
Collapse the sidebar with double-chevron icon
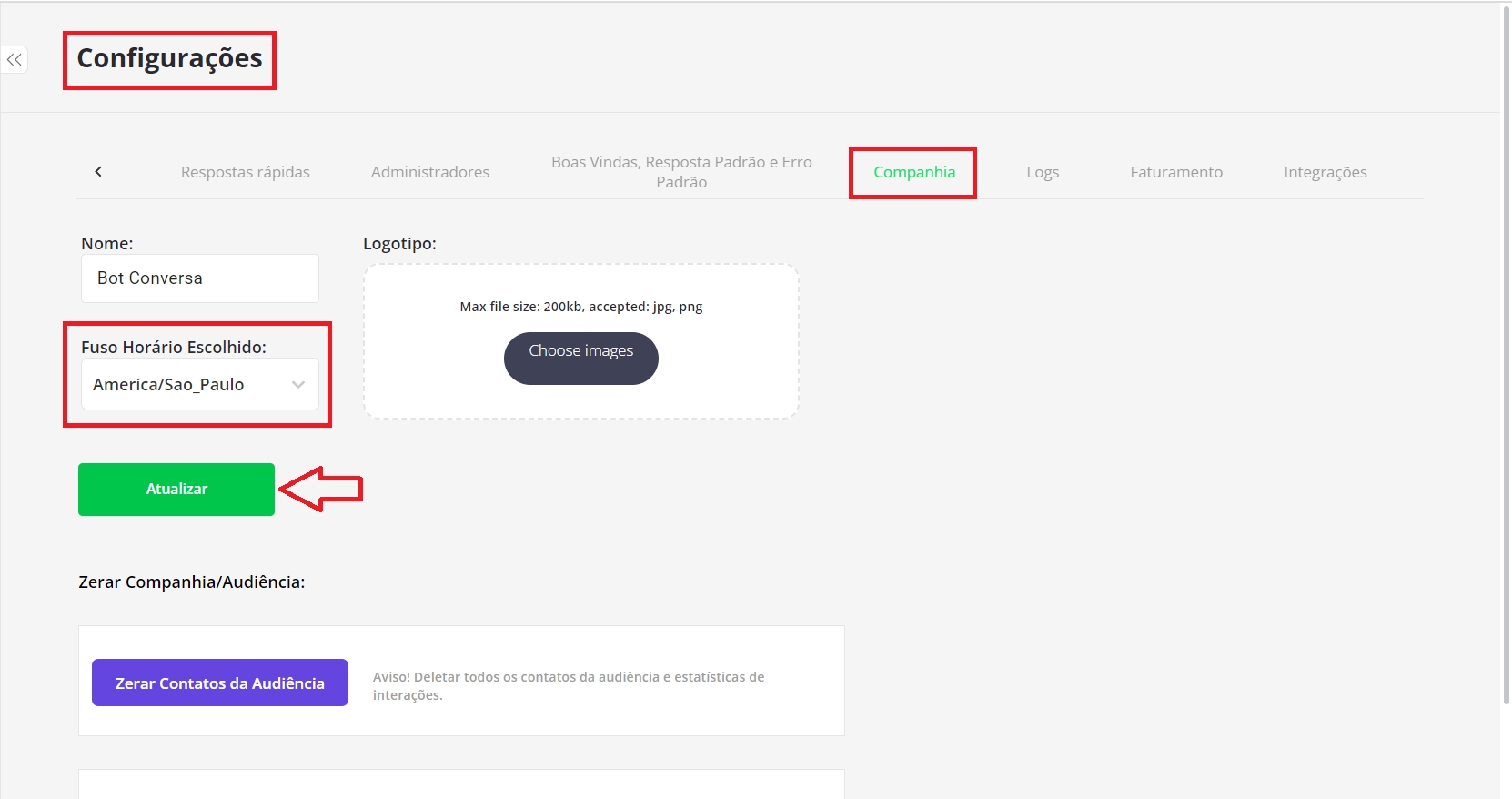[x=15, y=60]
